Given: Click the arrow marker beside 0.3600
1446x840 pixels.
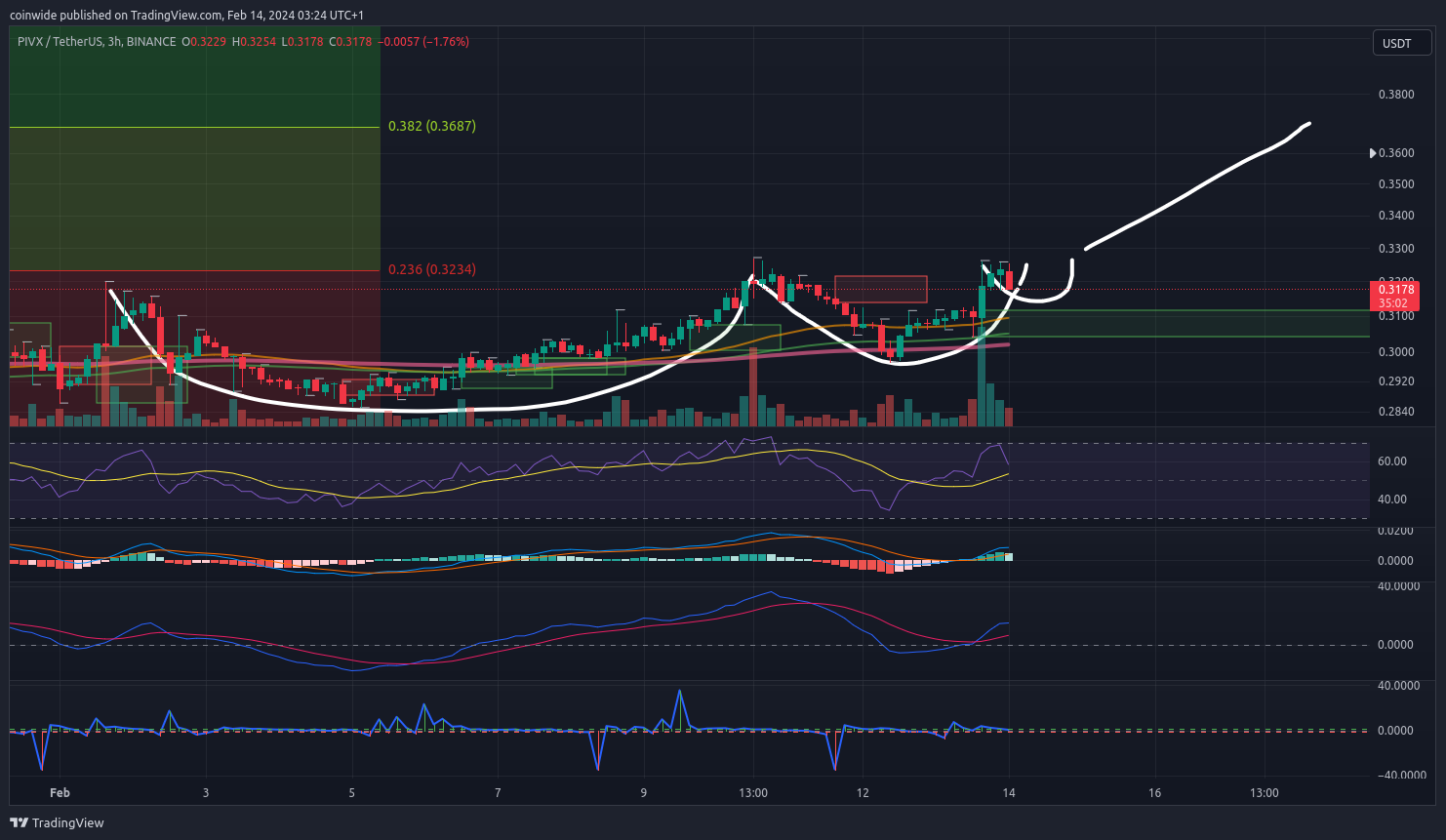Looking at the screenshot, I should [x=1373, y=153].
